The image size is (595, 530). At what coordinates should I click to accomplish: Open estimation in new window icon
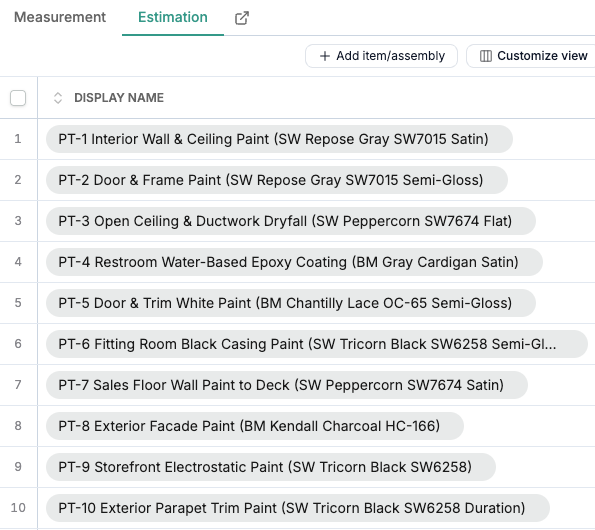point(242,18)
